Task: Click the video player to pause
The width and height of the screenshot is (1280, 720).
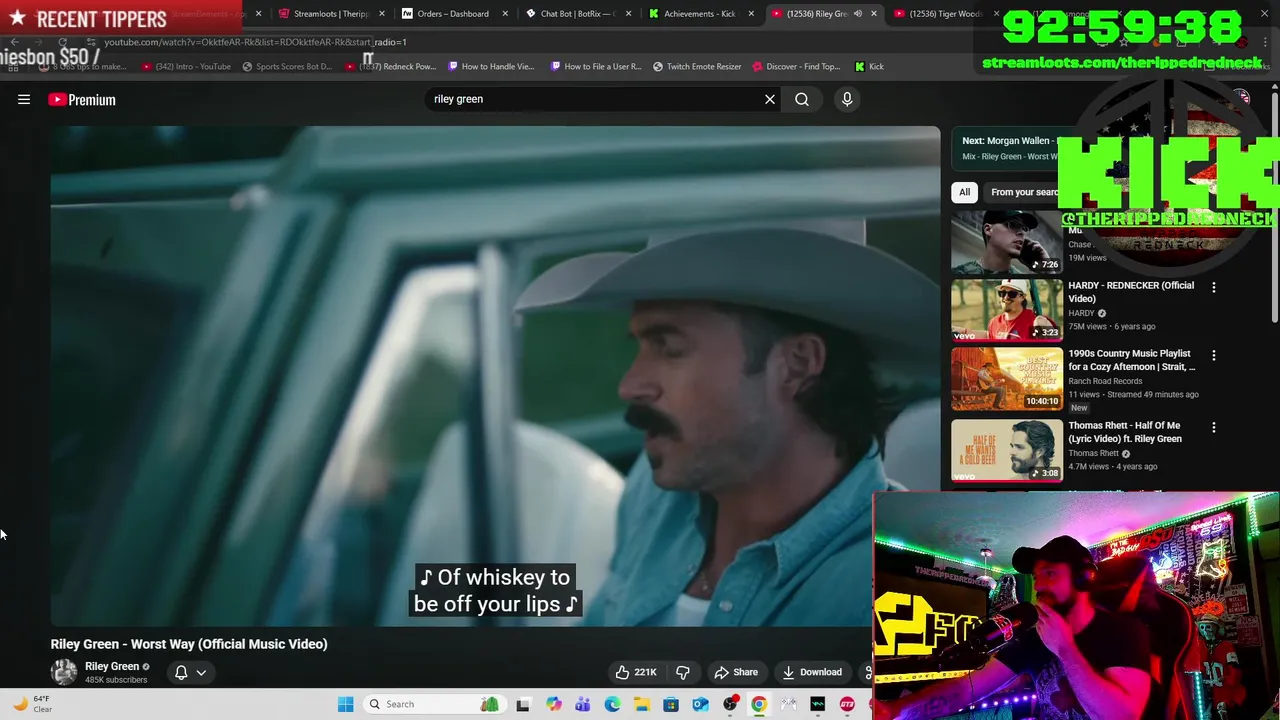Action: click(x=495, y=376)
